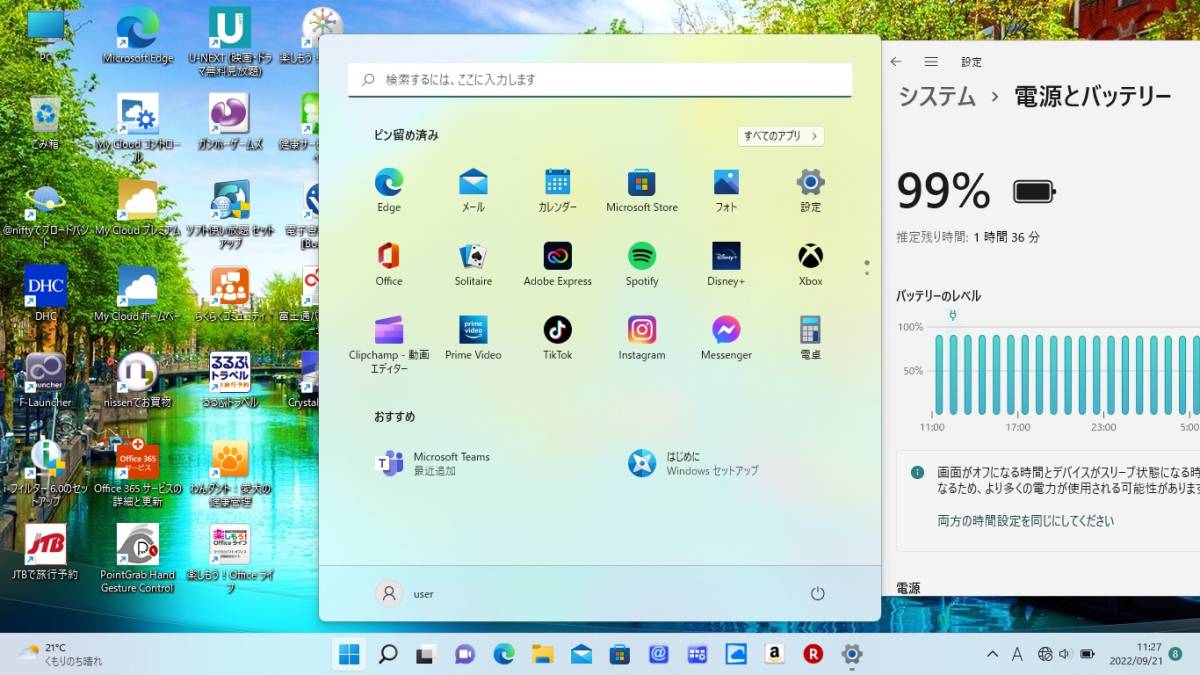
Task: Launch Adobe Express
Action: (x=557, y=264)
